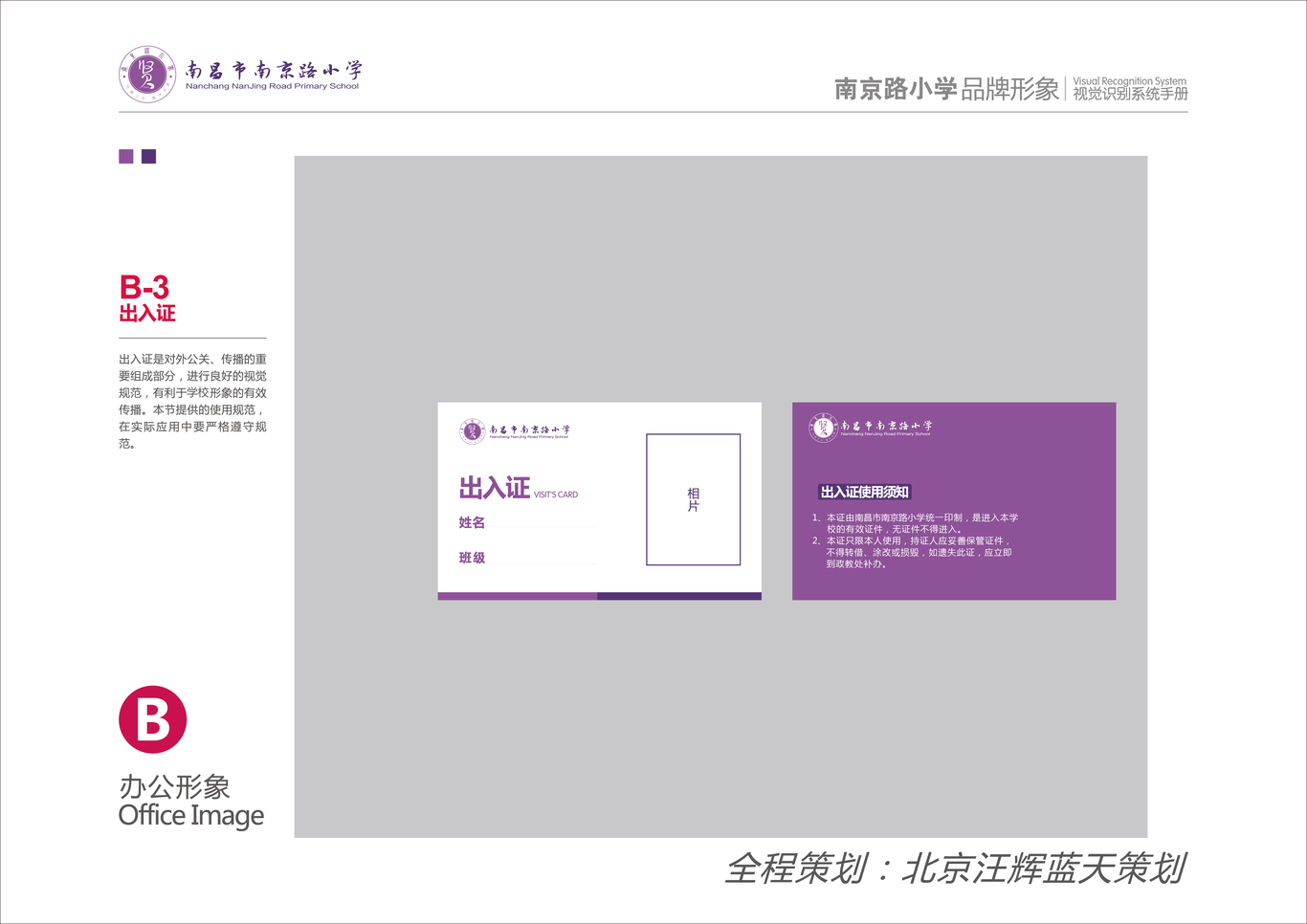1307x924 pixels.
Task: Click rule 2 text starting '本证只限本人使用'
Action: pyautogui.click(x=912, y=552)
